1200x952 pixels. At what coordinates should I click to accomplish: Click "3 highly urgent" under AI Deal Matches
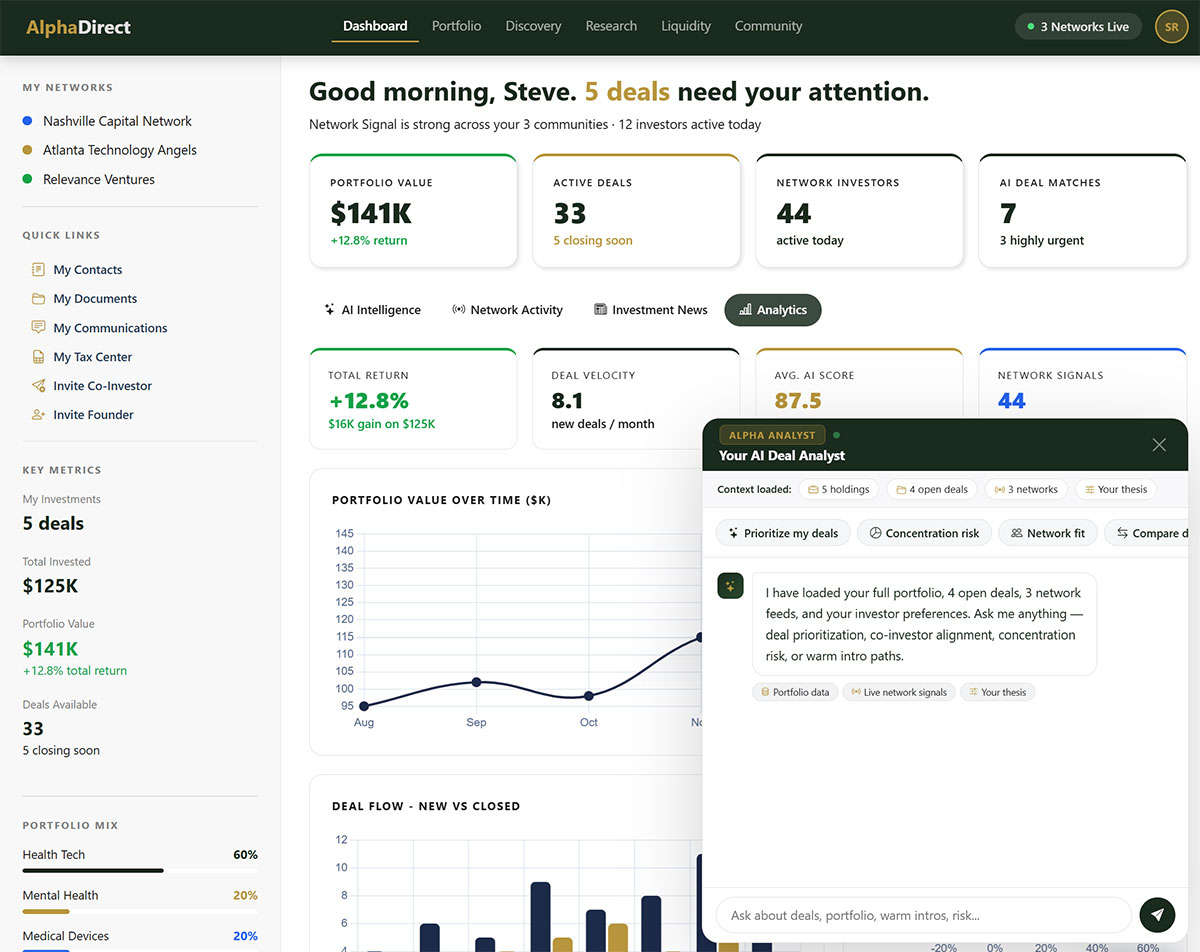click(1042, 240)
